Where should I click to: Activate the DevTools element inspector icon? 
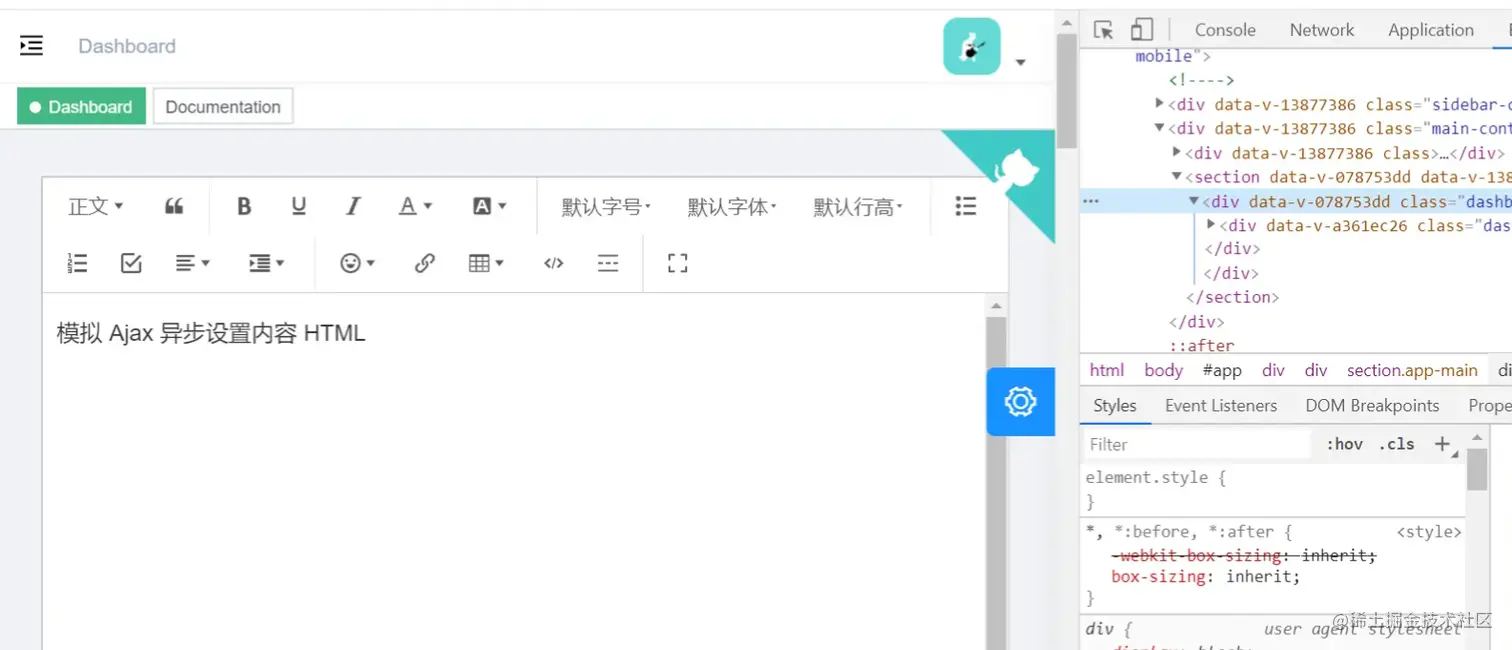click(1103, 30)
